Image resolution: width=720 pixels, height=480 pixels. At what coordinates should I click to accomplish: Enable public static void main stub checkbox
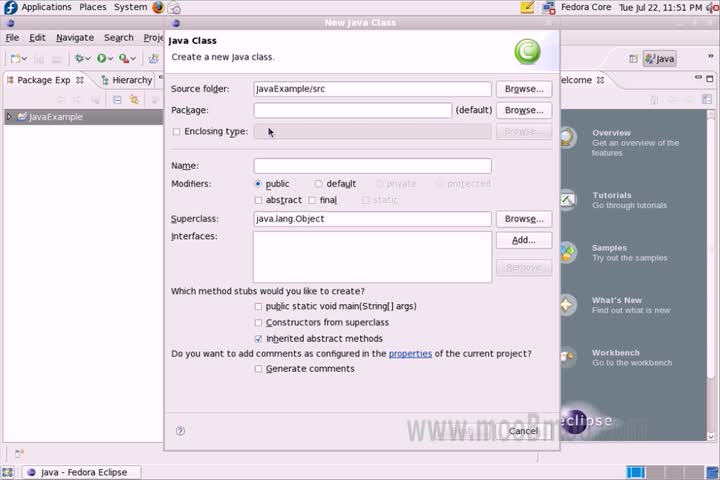258,306
